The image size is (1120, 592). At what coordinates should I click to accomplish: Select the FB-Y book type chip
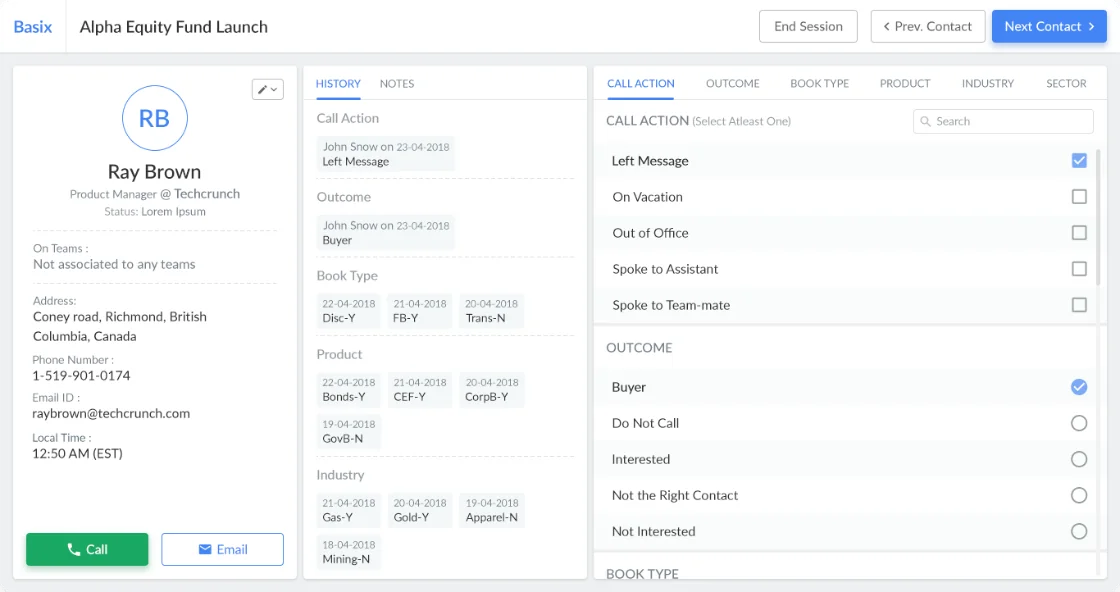(419, 311)
